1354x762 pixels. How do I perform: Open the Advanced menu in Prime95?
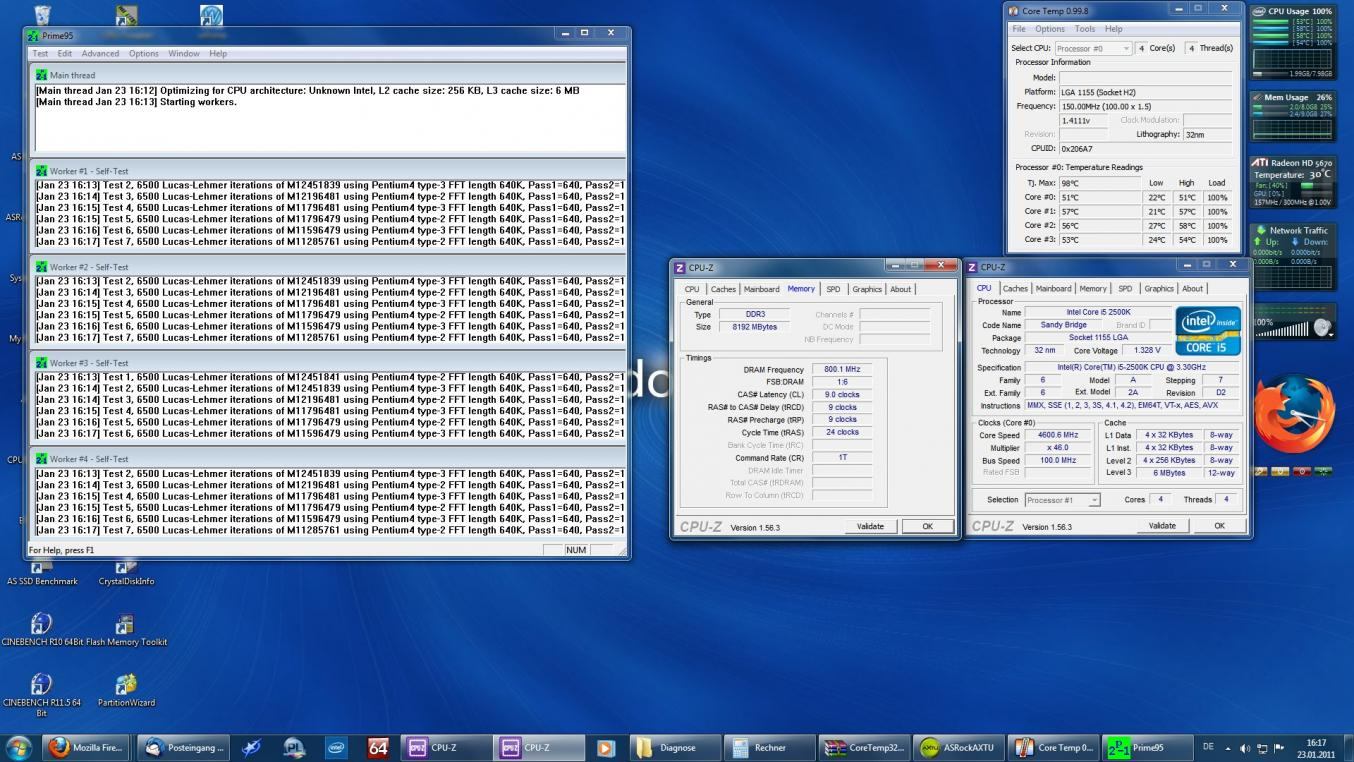[100, 53]
